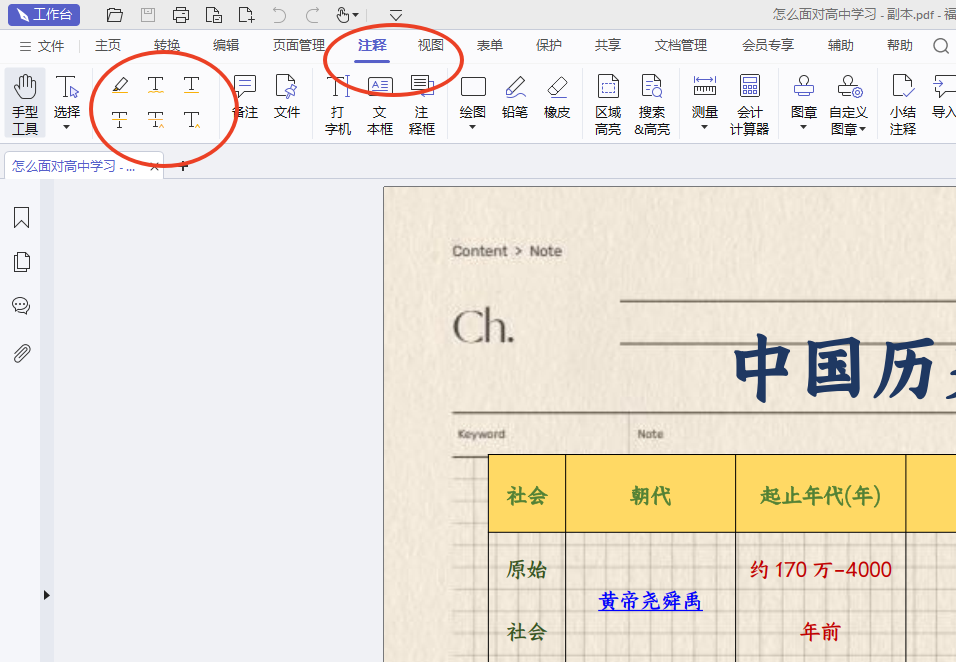956x662 pixels.
Task: Expand the 绘图 drawing dropdown
Action: coord(472,127)
